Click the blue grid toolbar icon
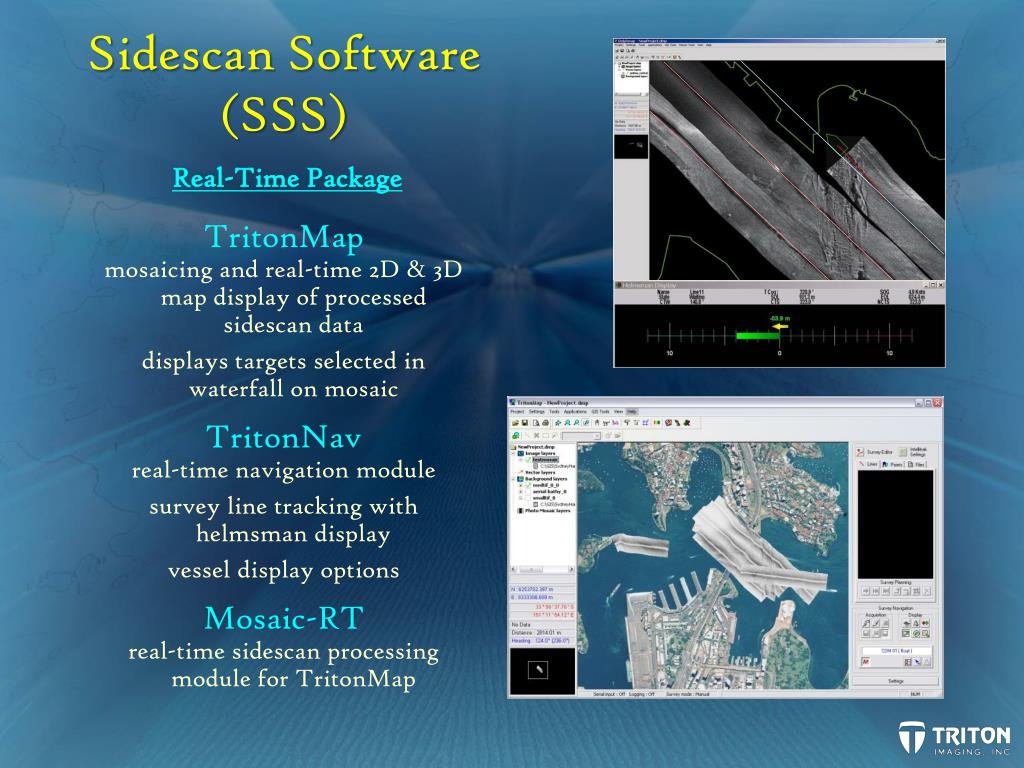Image resolution: width=1024 pixels, height=768 pixels. [x=645, y=423]
